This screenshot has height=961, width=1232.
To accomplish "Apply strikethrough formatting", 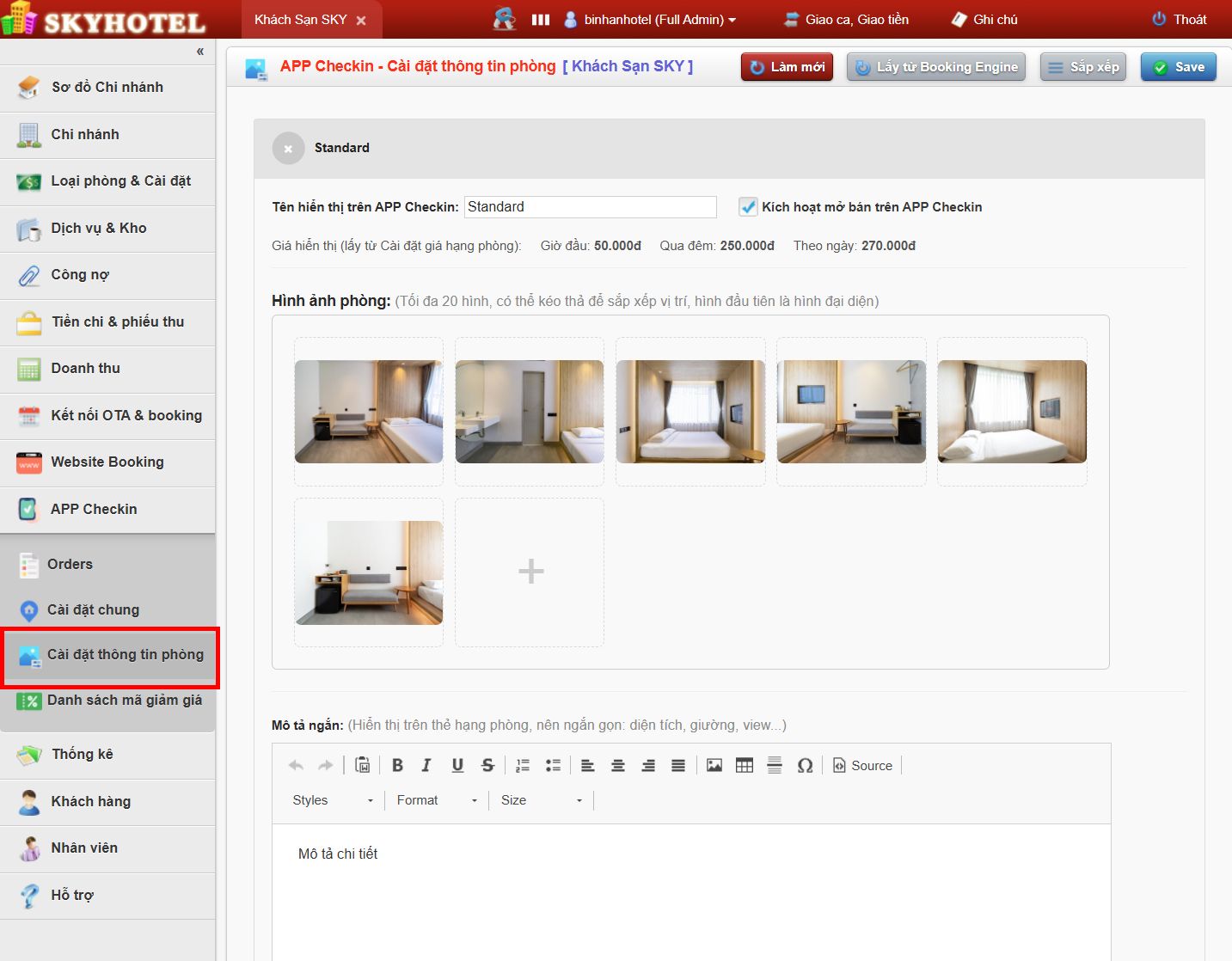I will click(487, 765).
